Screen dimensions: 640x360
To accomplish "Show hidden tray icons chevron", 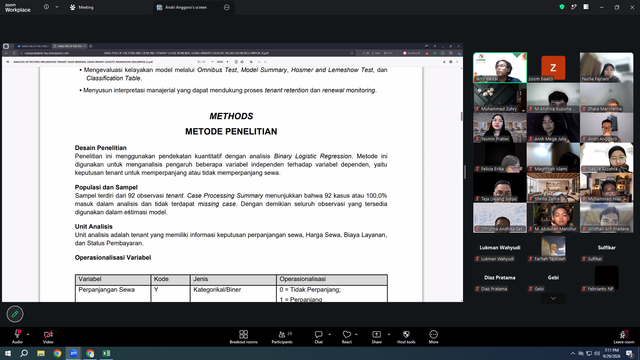I will (573, 353).
